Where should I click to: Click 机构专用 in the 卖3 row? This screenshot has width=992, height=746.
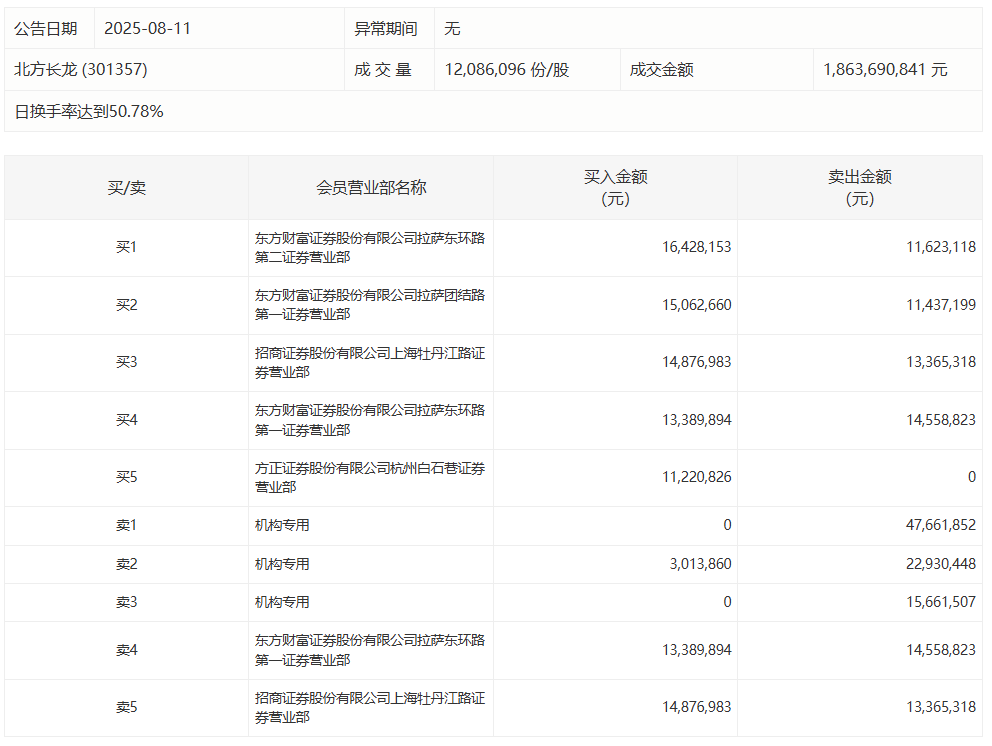[282, 602]
